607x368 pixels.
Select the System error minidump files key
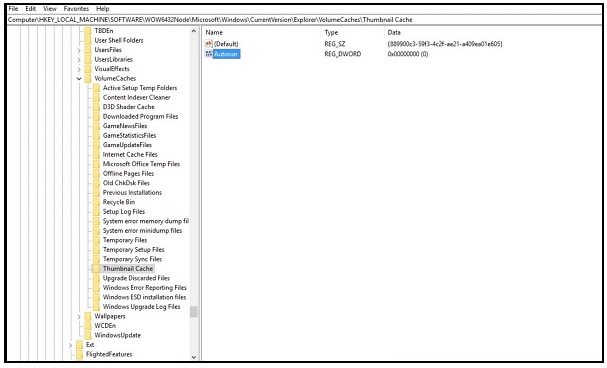(x=142, y=231)
